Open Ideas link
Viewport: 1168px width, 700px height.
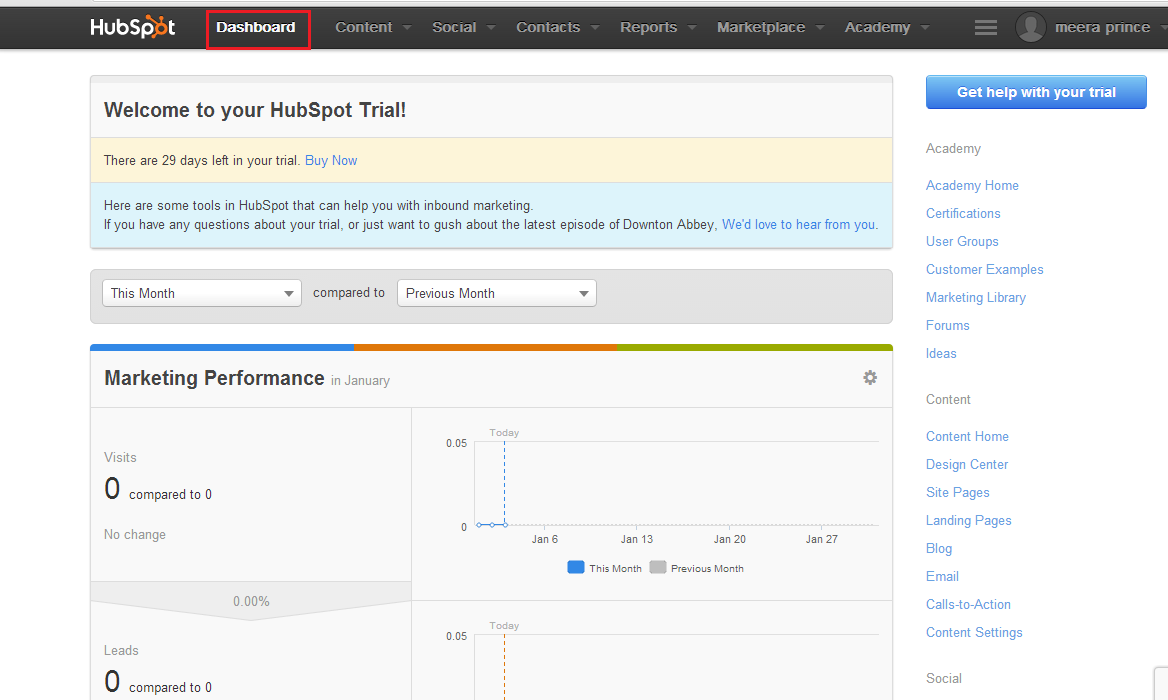point(941,354)
